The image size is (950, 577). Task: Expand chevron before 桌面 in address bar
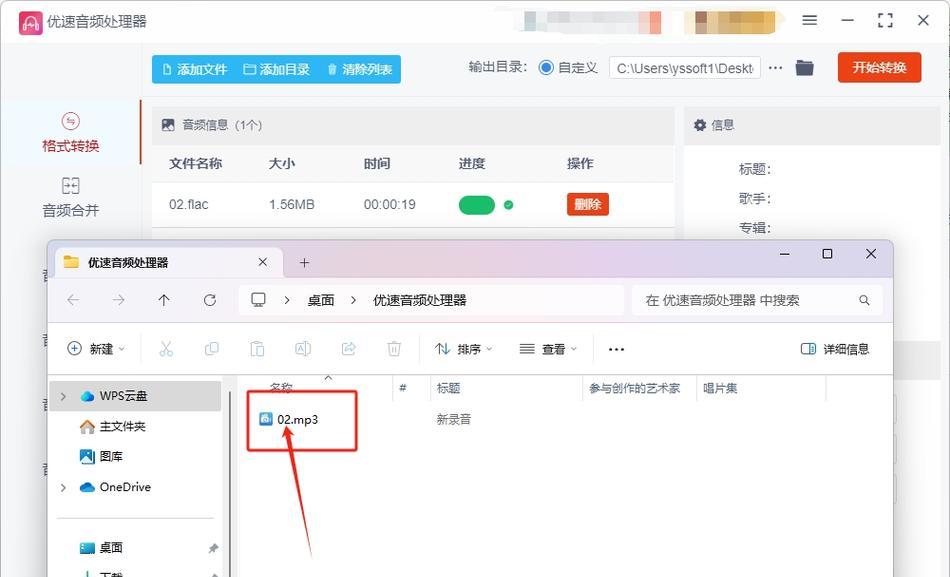287,300
